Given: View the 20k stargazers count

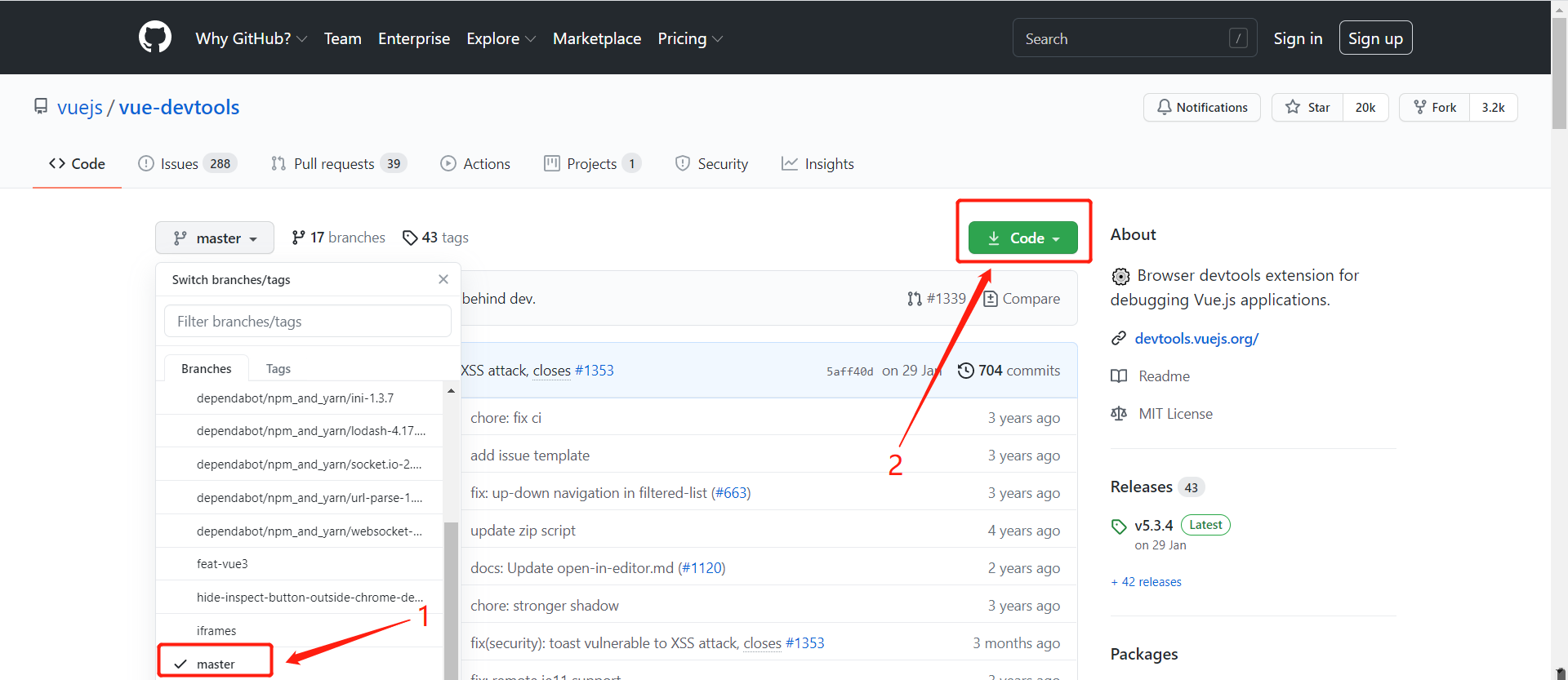Looking at the screenshot, I should (1365, 107).
